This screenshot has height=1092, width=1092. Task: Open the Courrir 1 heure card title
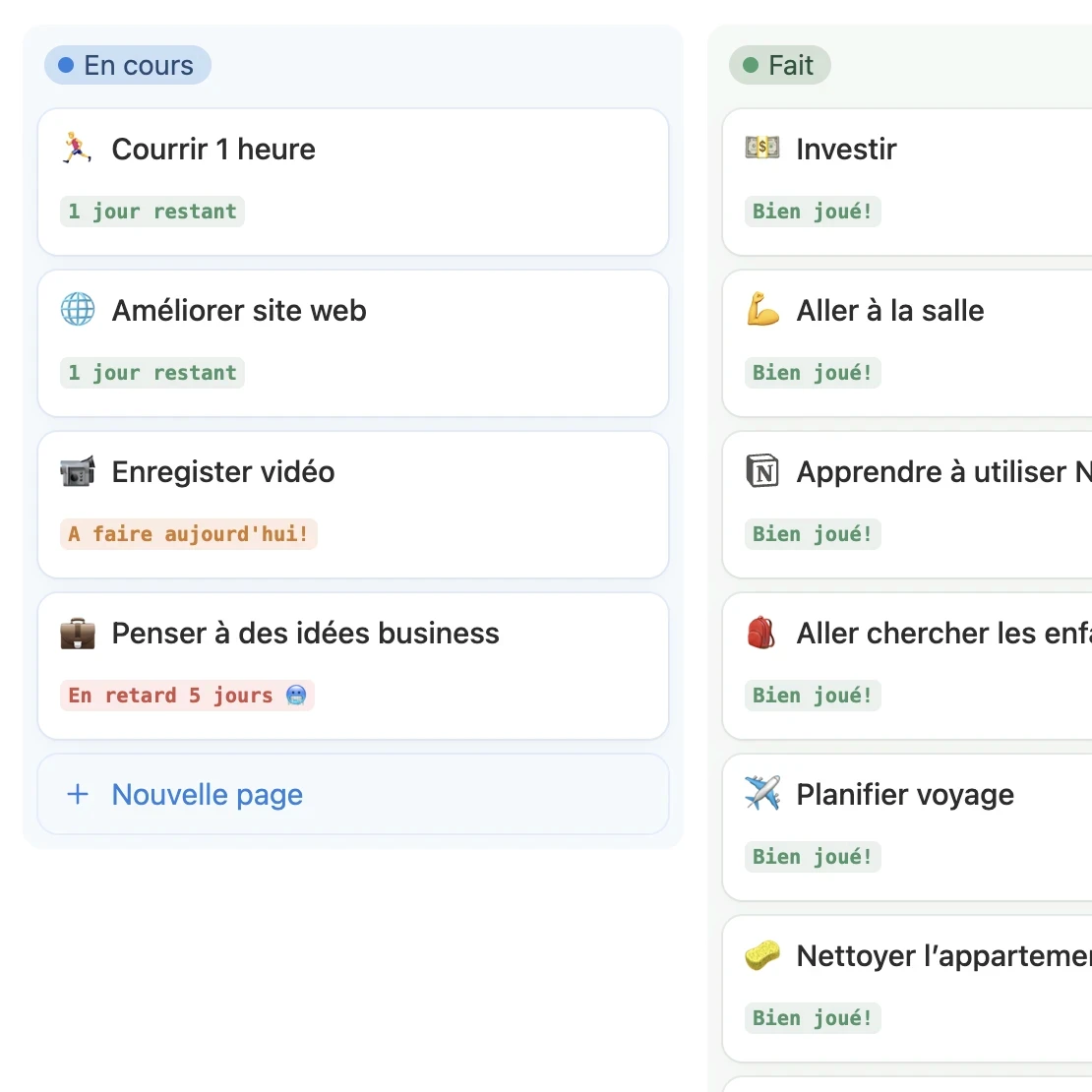pyautogui.click(x=213, y=149)
